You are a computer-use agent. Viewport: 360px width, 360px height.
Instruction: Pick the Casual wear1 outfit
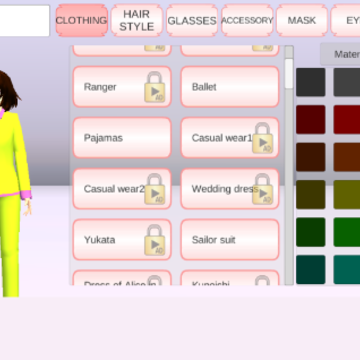[x=230, y=138]
